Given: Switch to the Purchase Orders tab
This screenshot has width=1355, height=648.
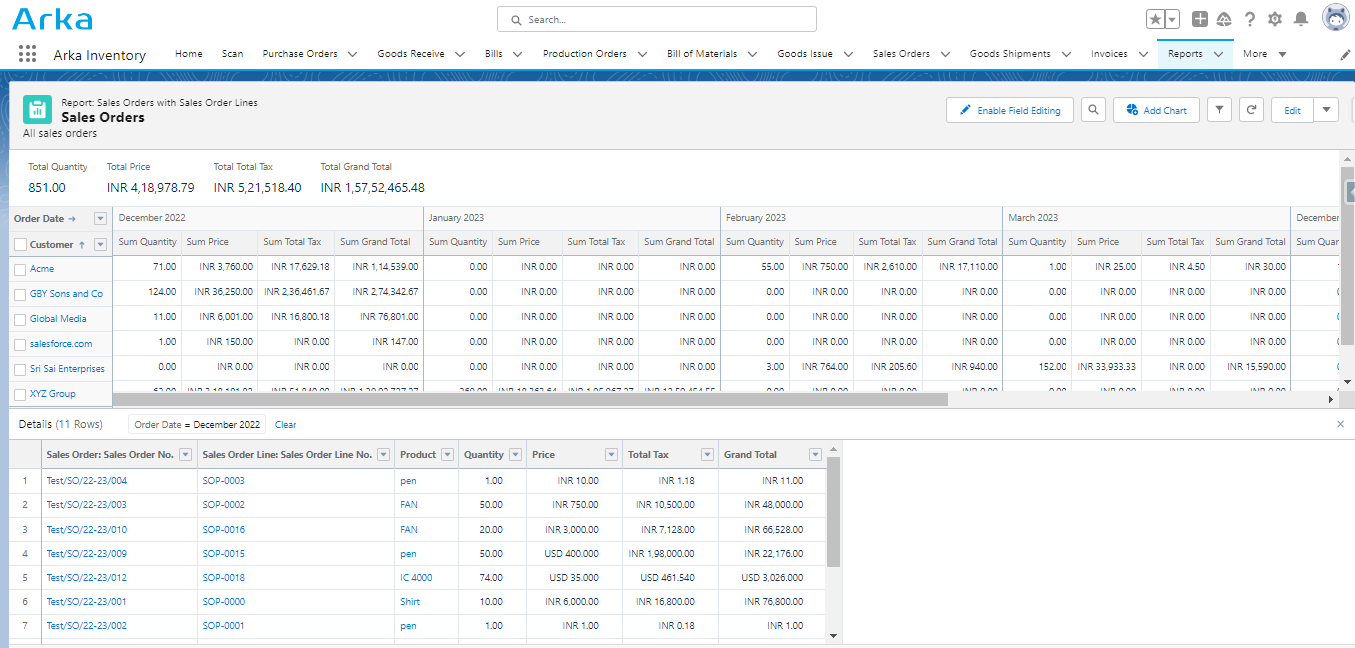Looking at the screenshot, I should click(x=302, y=54).
